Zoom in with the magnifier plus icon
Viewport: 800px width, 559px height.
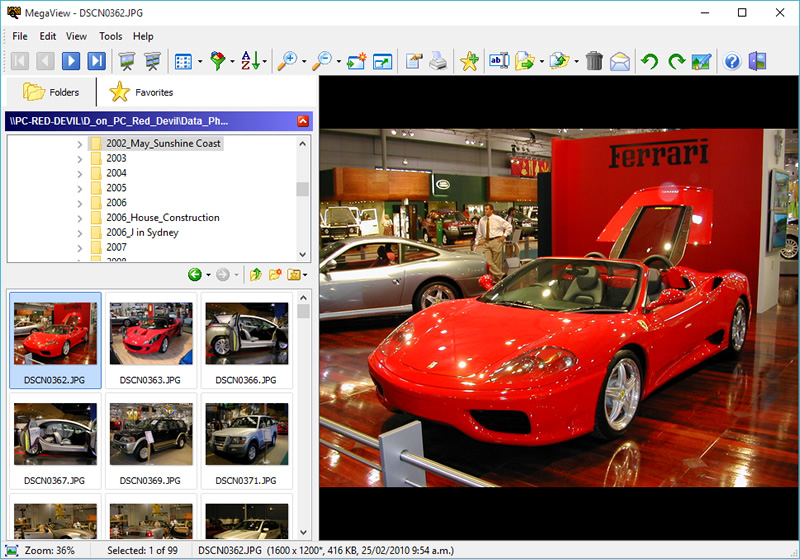tap(287, 61)
